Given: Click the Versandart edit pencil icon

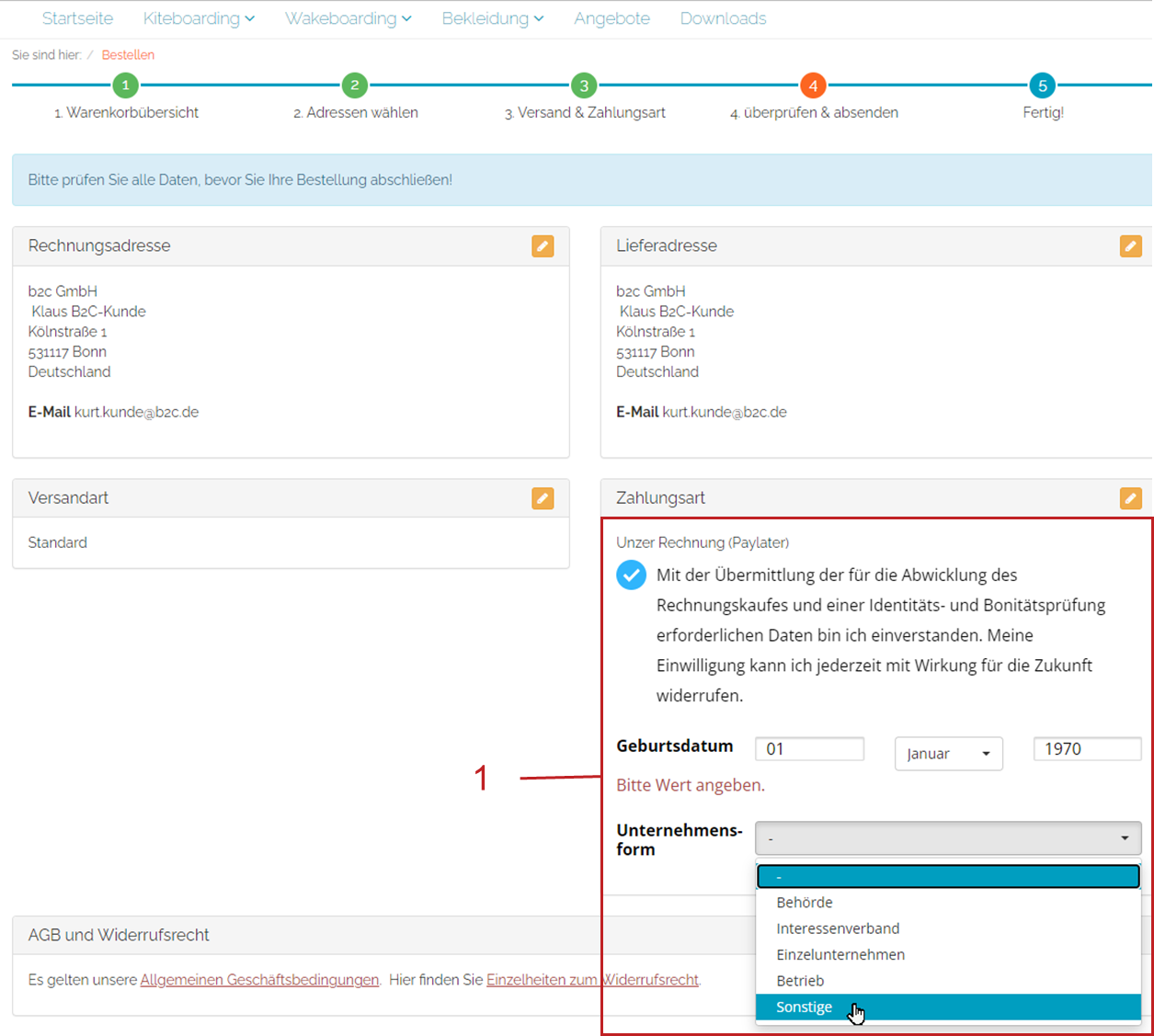Looking at the screenshot, I should pyautogui.click(x=543, y=498).
